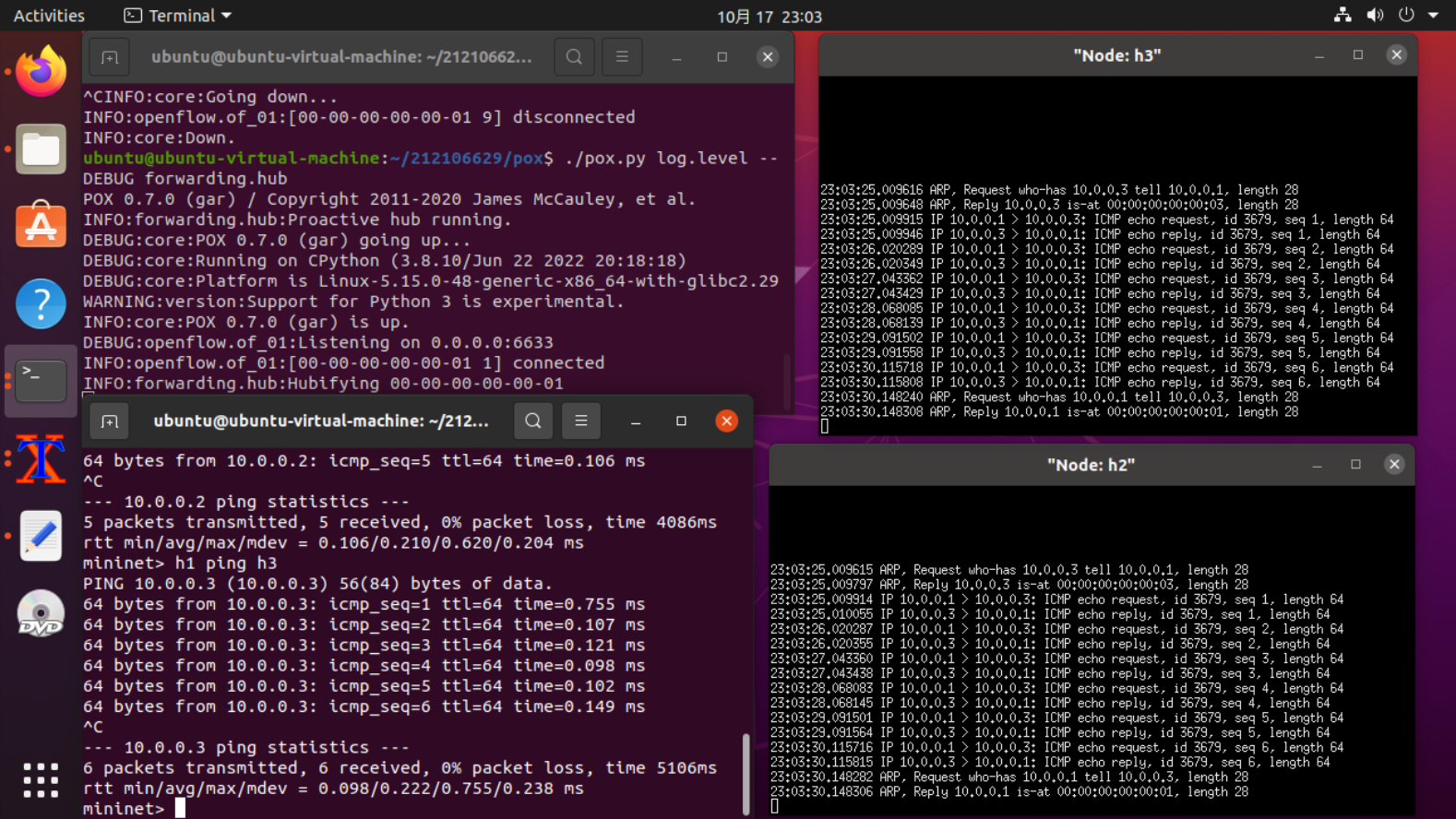The image size is (1456, 819).
Task: Click "DEBUG:openflow.of_01:Listening on 0.0.0.0:6633" line
Action: pyautogui.click(x=318, y=342)
